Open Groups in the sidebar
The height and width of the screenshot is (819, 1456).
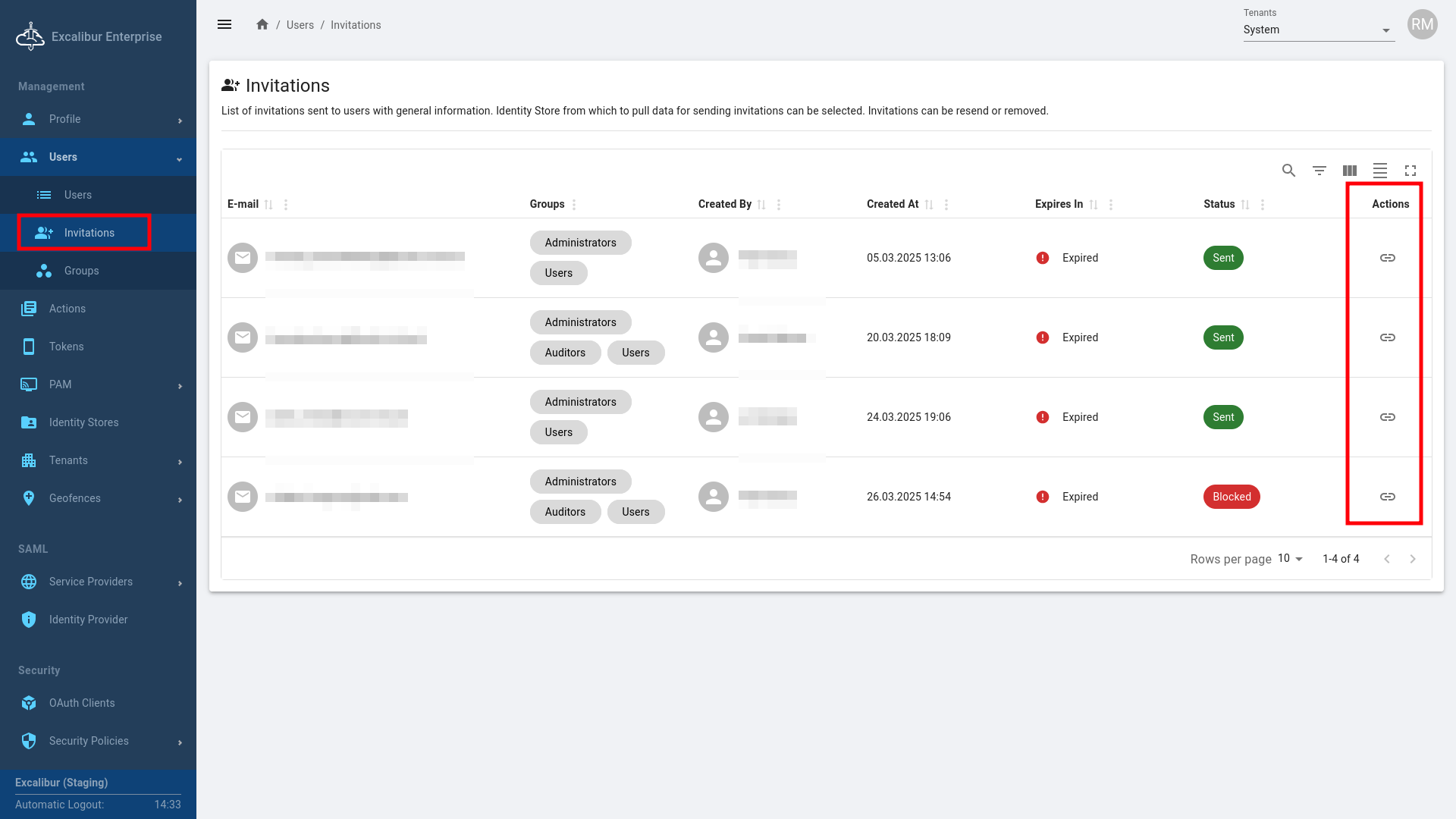(x=81, y=271)
